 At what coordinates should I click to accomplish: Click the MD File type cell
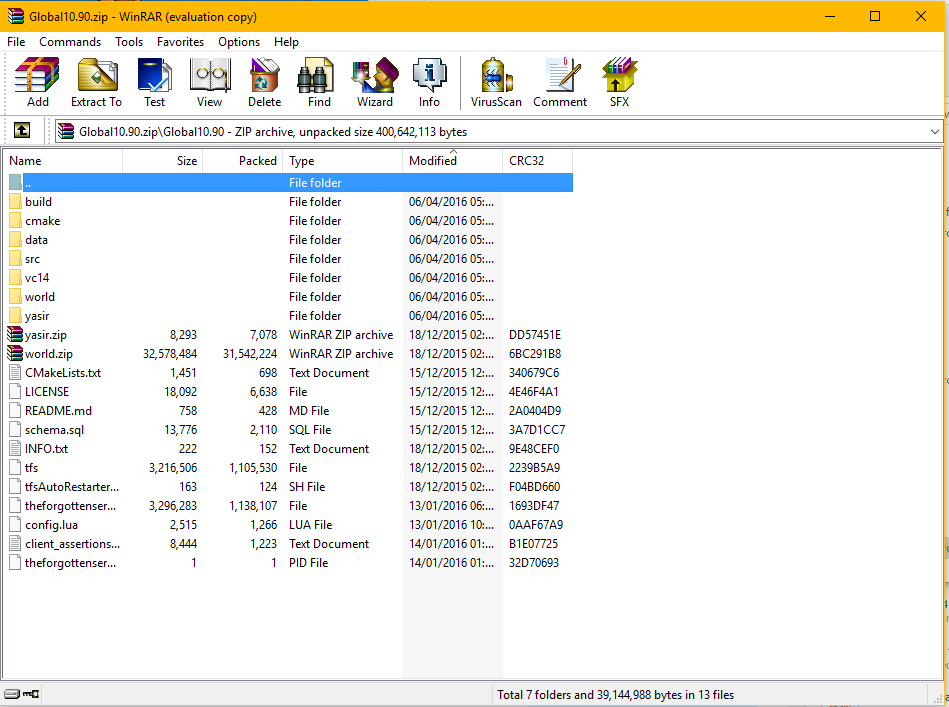(x=309, y=410)
